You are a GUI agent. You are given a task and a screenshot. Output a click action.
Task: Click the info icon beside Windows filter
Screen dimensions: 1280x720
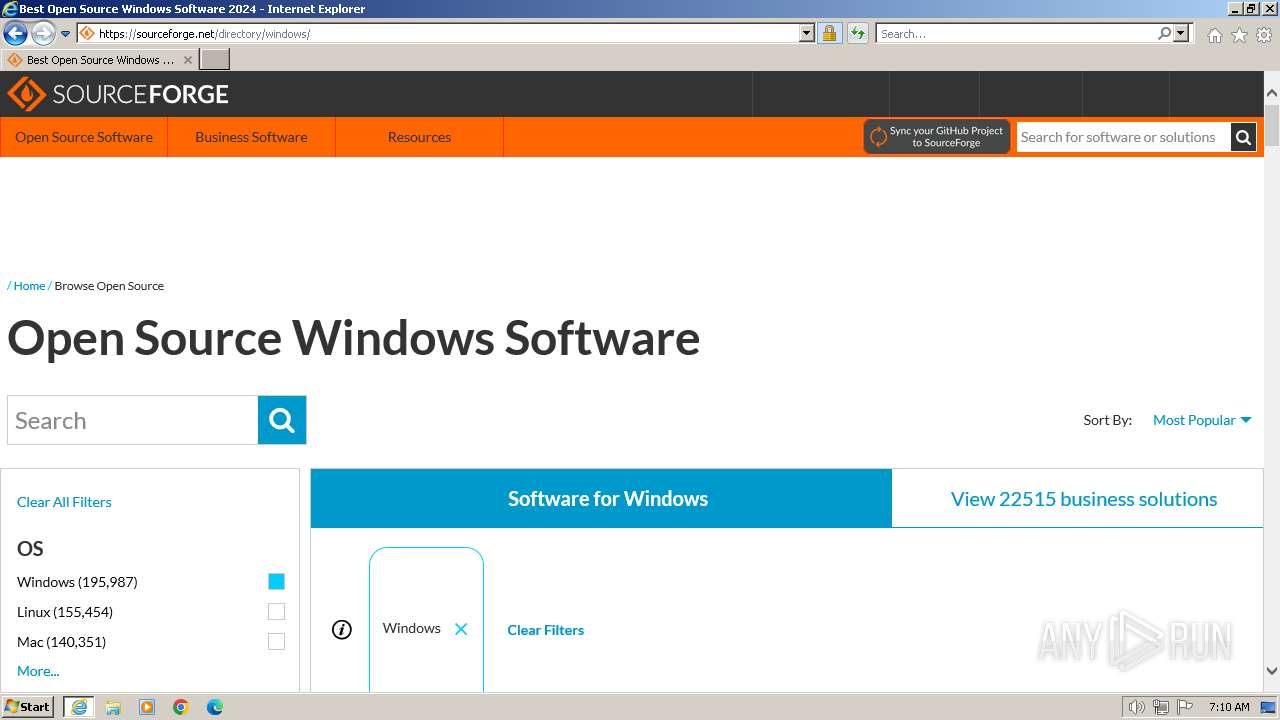point(342,629)
